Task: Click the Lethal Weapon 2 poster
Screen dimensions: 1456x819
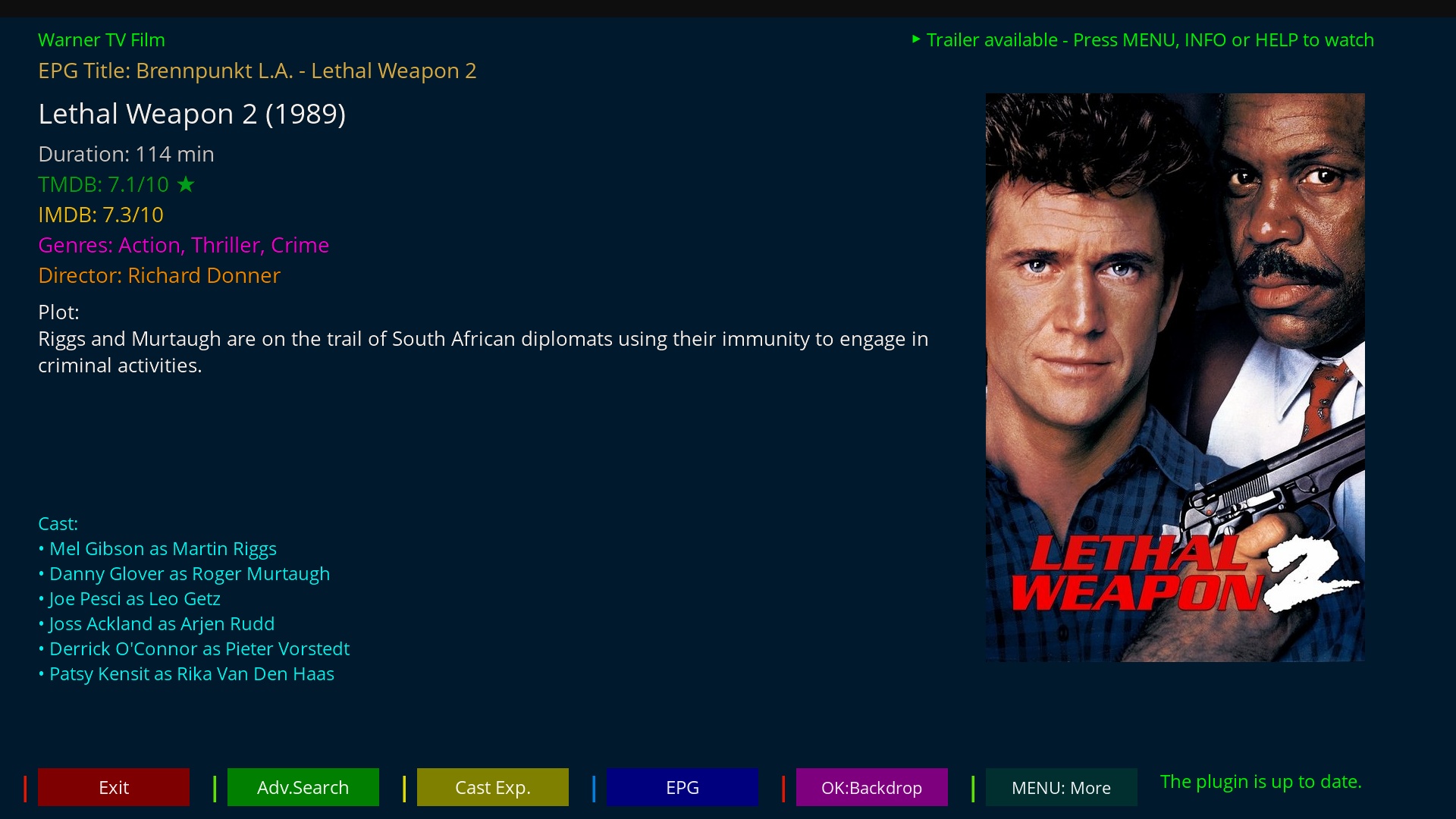Action: 1175,377
